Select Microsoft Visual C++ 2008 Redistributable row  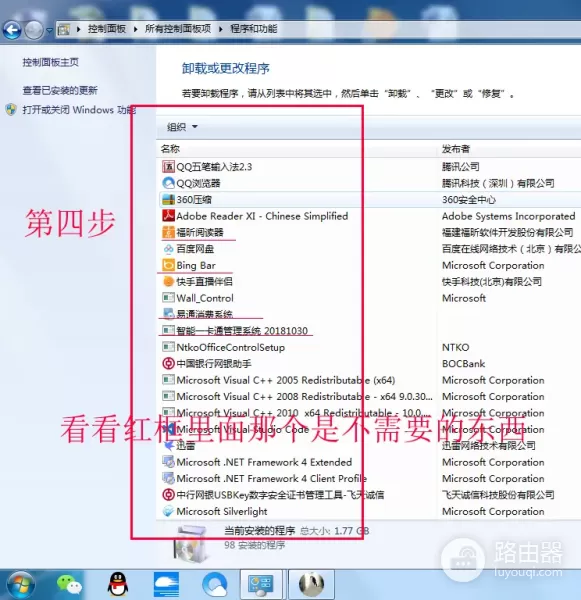[369, 396]
